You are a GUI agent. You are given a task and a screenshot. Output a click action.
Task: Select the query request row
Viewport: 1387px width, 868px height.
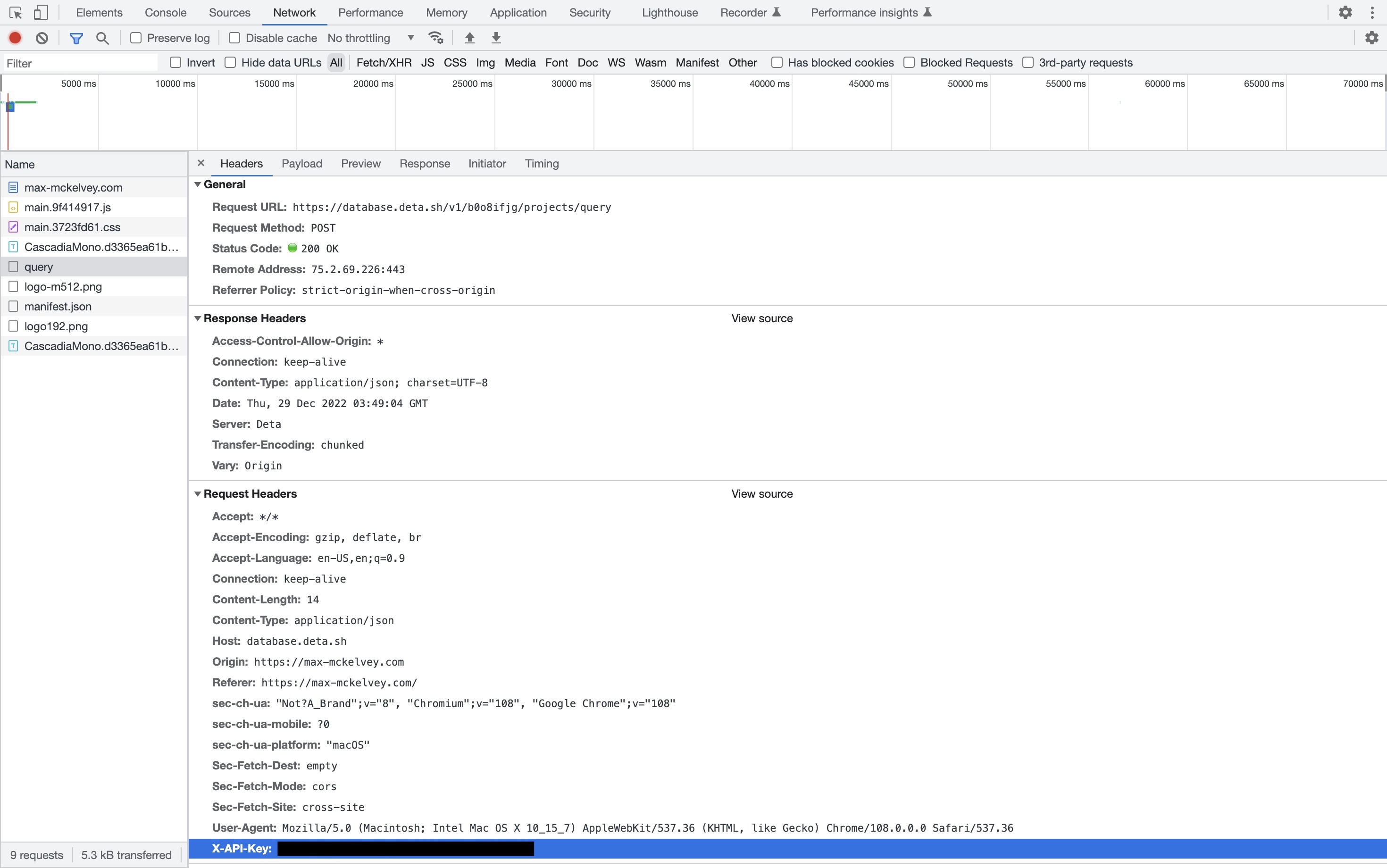(x=94, y=267)
